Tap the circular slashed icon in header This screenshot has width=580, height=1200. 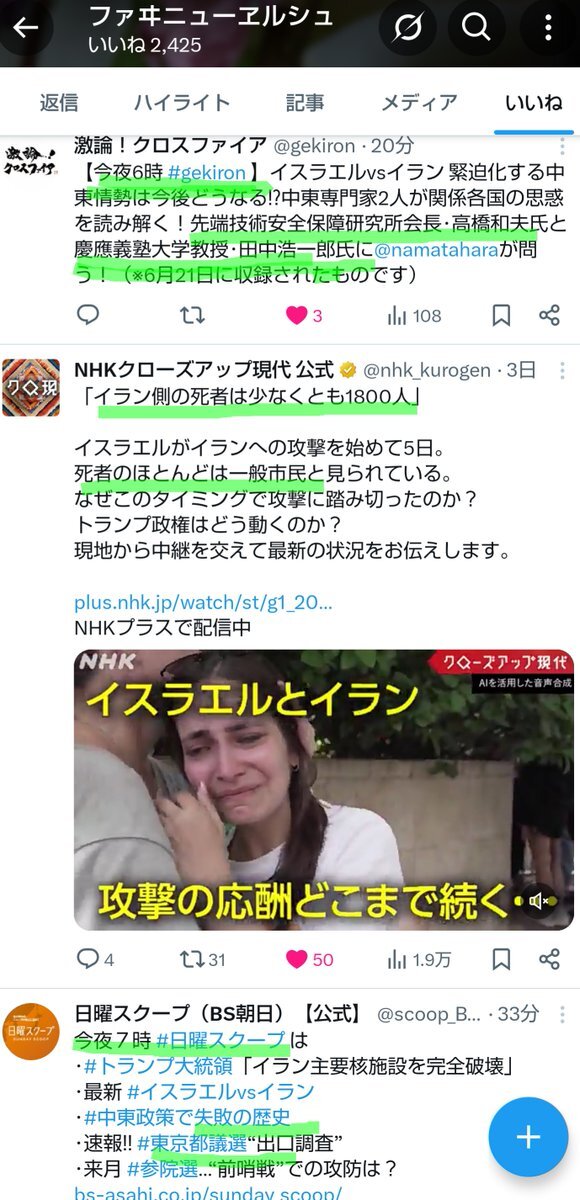pyautogui.click(x=406, y=28)
